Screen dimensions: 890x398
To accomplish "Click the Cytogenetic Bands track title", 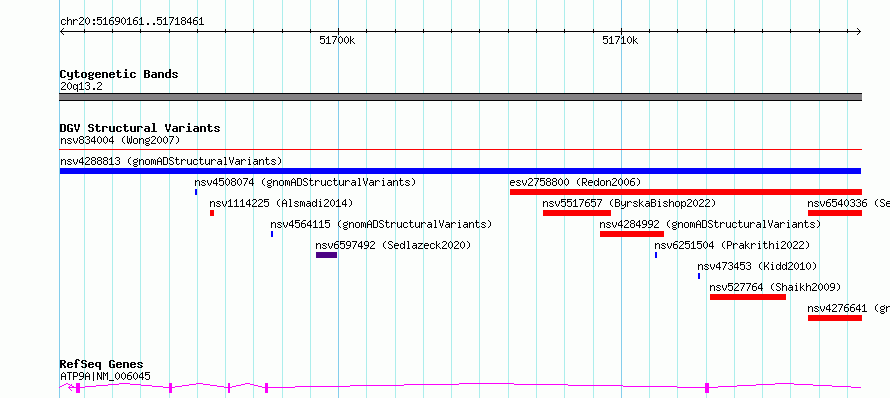I will click(119, 74).
